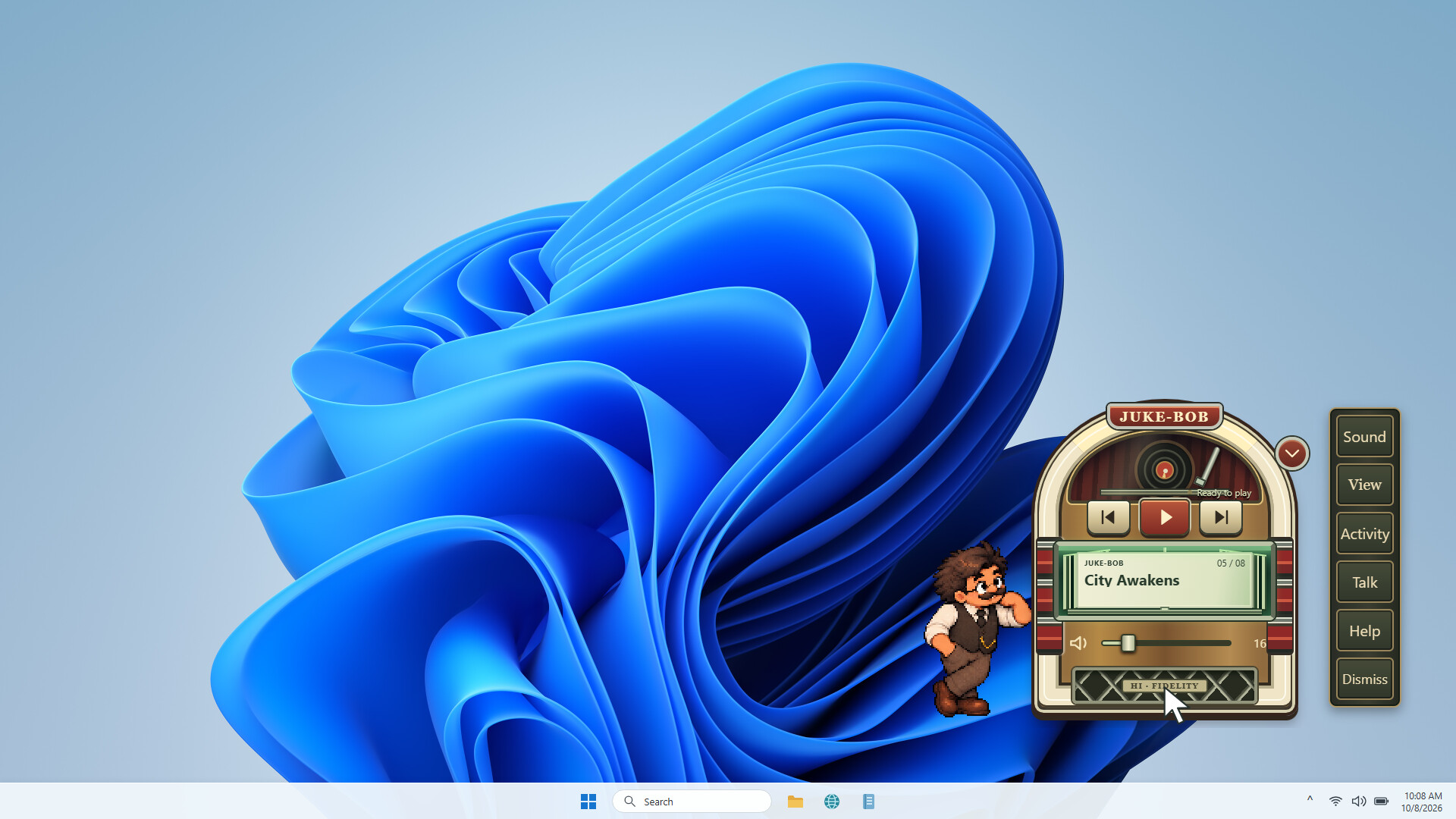Click the volume slider handle
Viewport: 1456px width, 819px height.
click(x=1128, y=643)
